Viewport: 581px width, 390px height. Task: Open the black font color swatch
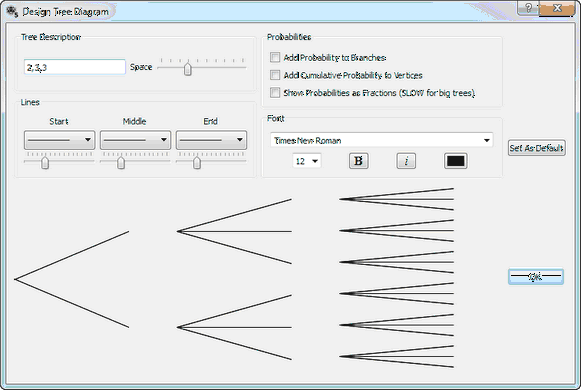tap(455, 161)
